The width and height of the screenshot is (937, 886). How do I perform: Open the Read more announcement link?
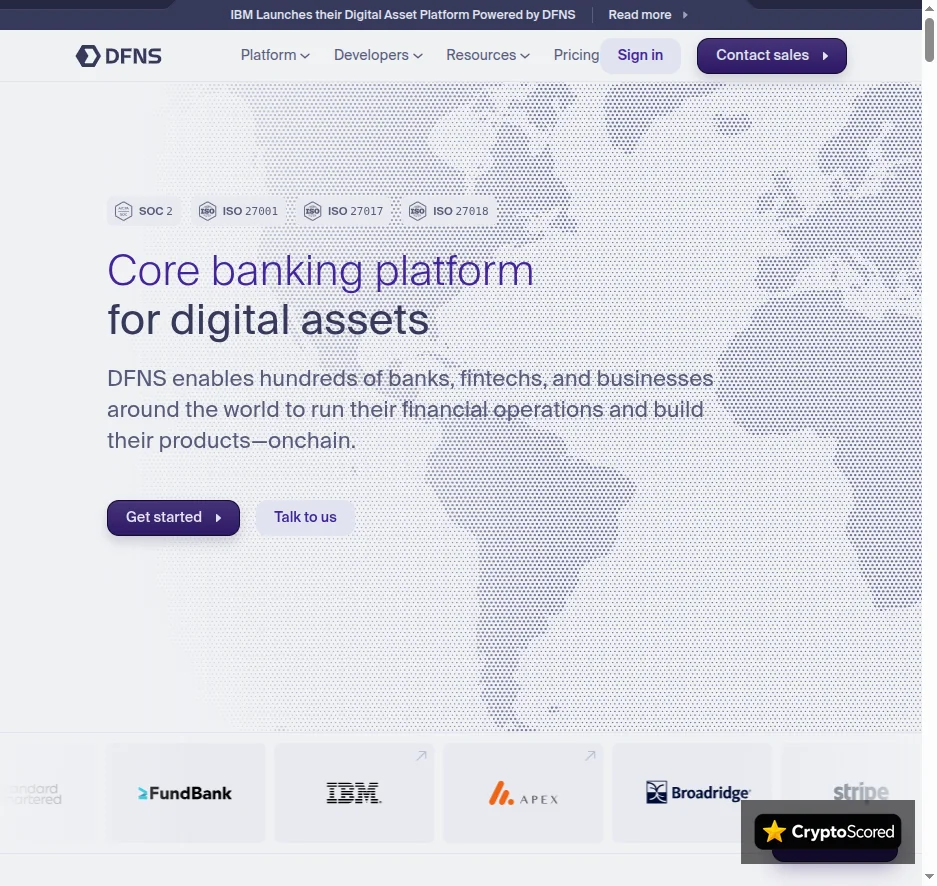(648, 14)
